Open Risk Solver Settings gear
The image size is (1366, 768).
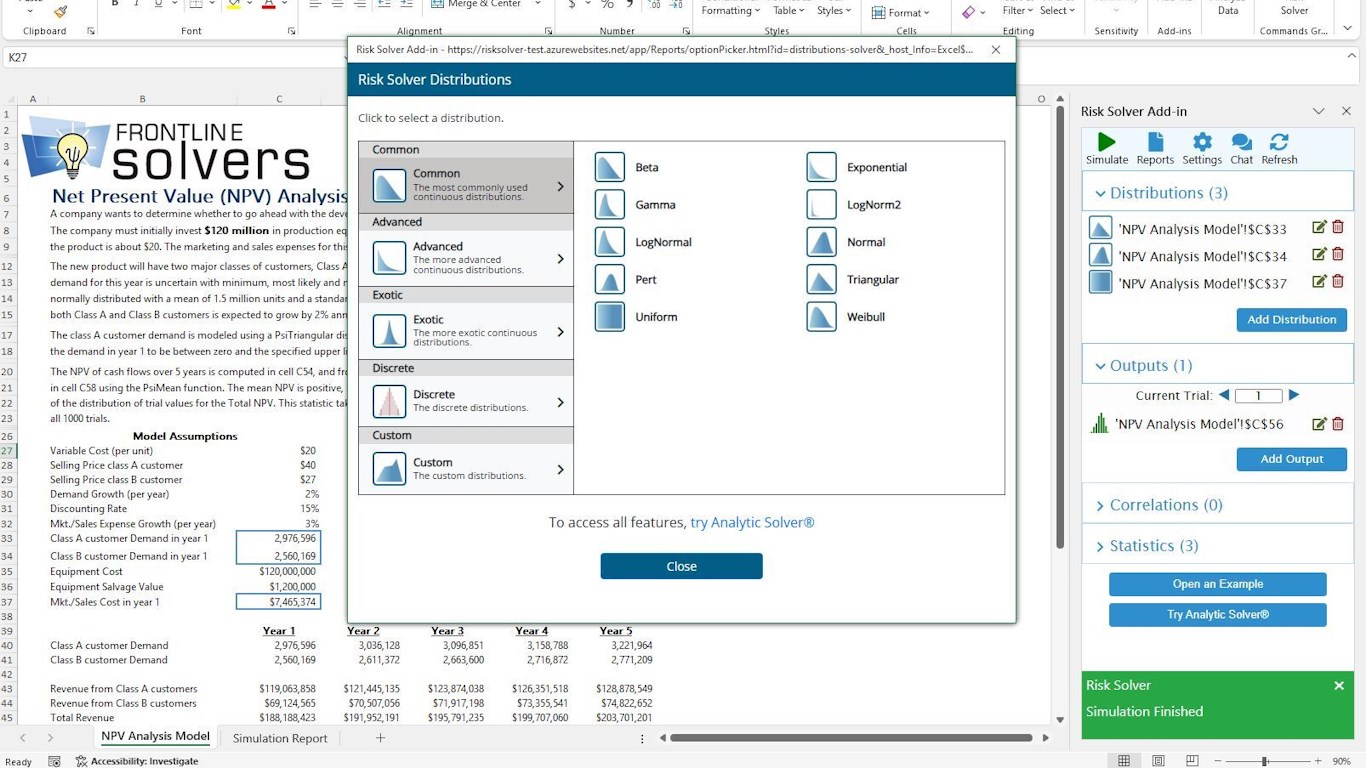point(1202,148)
